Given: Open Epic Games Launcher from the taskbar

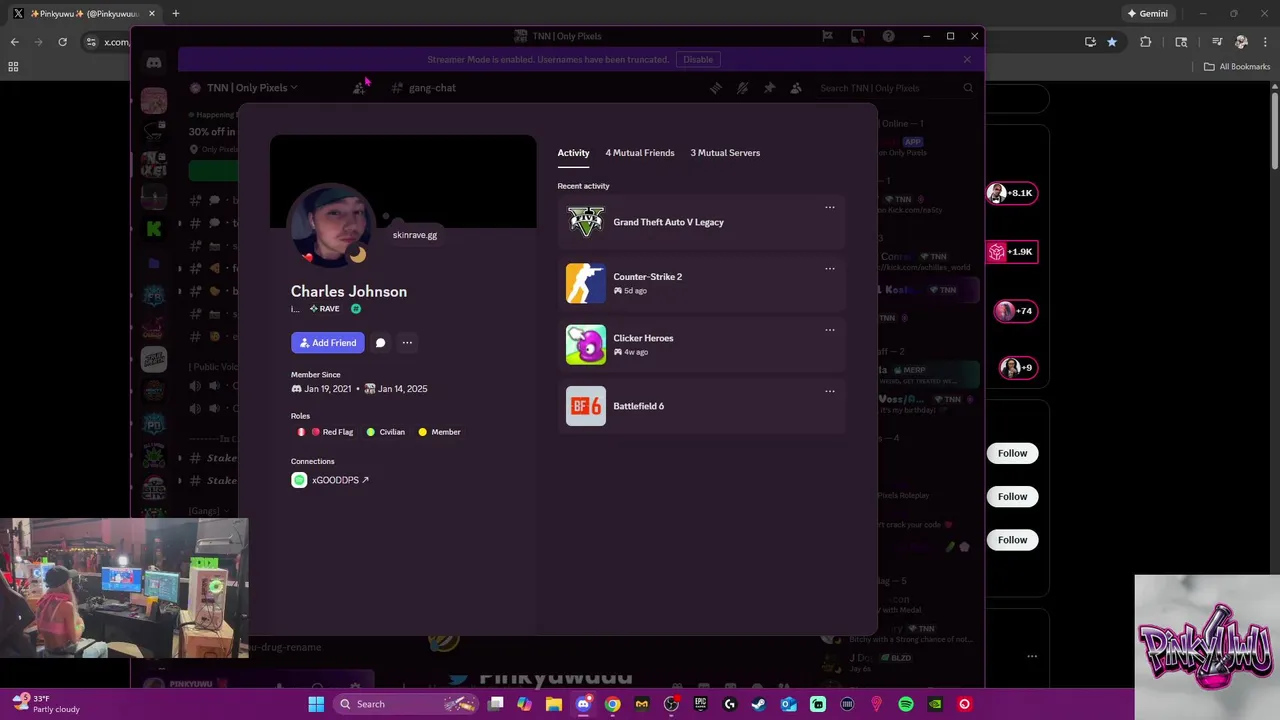Looking at the screenshot, I should (700, 704).
